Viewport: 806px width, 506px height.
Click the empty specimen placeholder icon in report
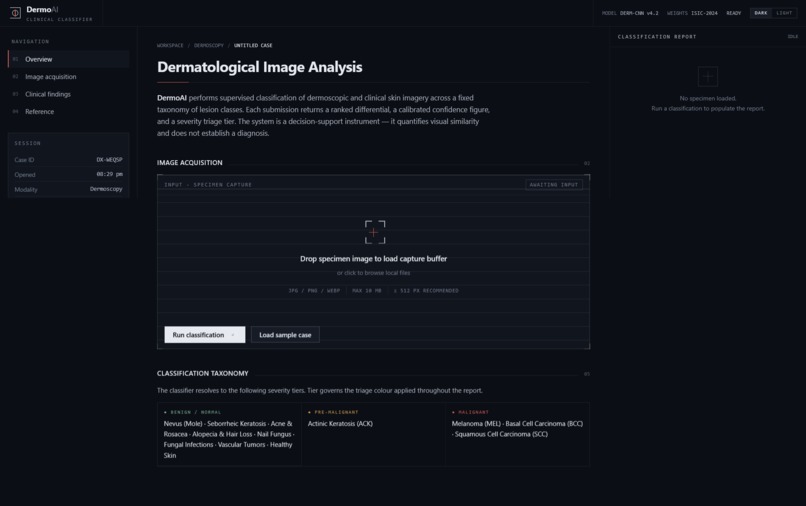click(707, 77)
